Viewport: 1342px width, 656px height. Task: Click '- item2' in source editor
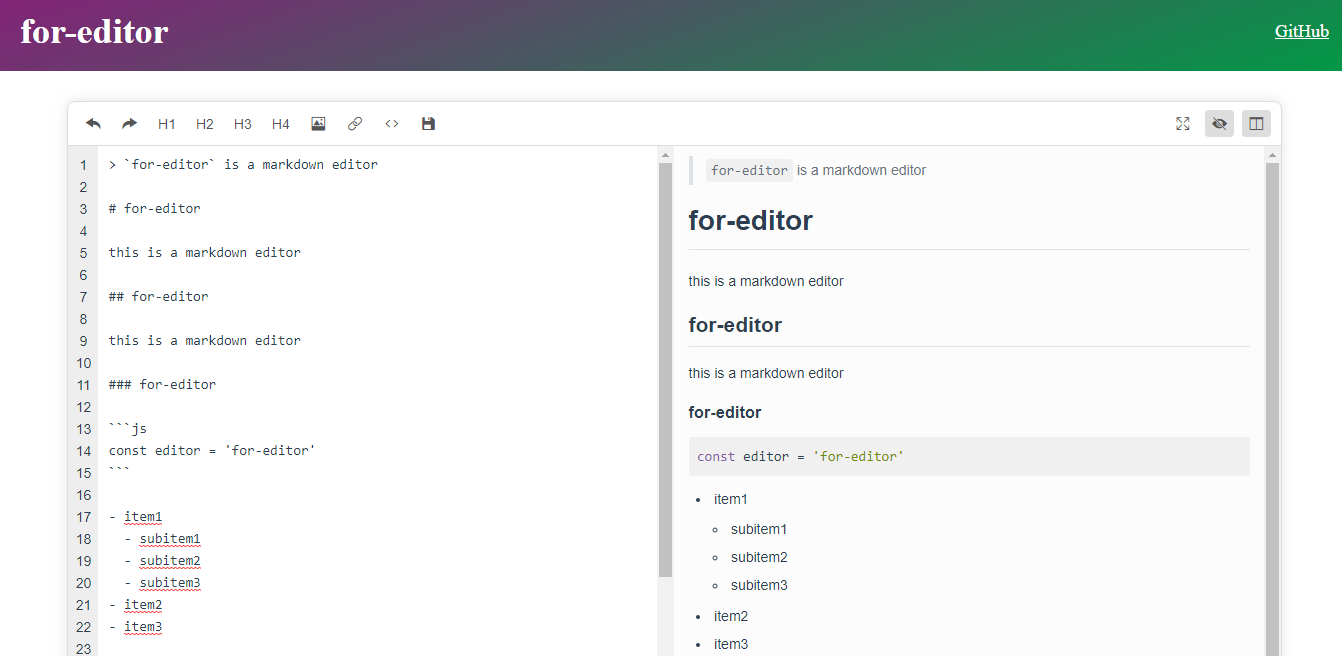tap(136, 605)
